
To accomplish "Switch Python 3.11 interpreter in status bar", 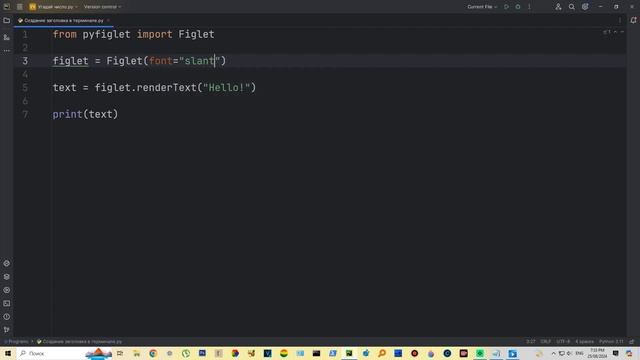I will tap(611, 342).
